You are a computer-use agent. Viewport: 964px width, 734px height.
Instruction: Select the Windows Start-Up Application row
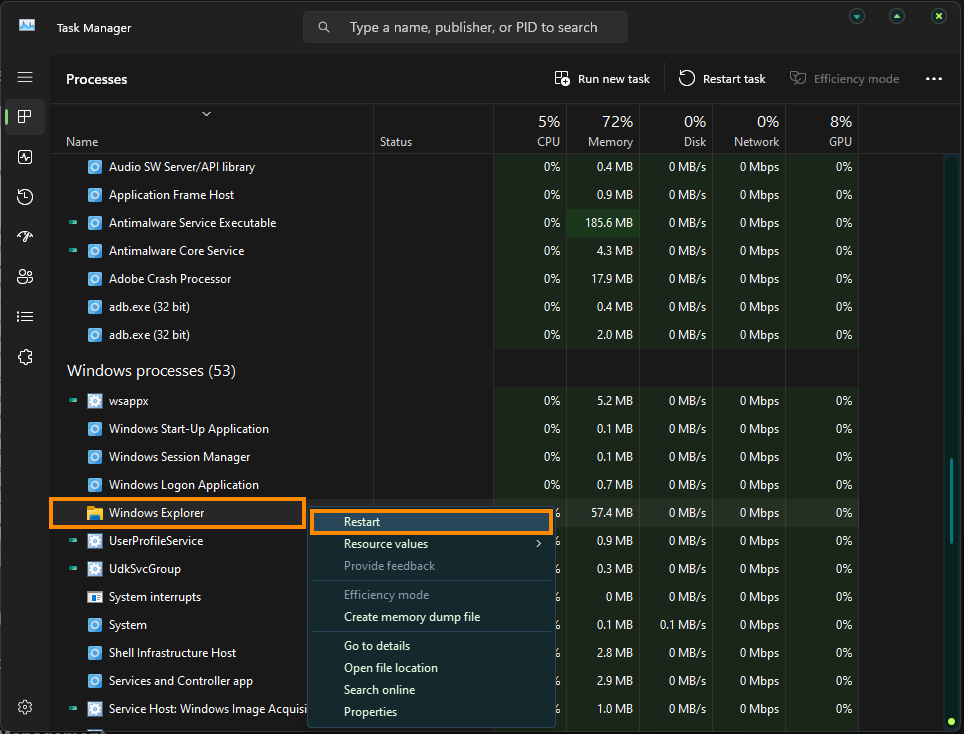click(454, 429)
